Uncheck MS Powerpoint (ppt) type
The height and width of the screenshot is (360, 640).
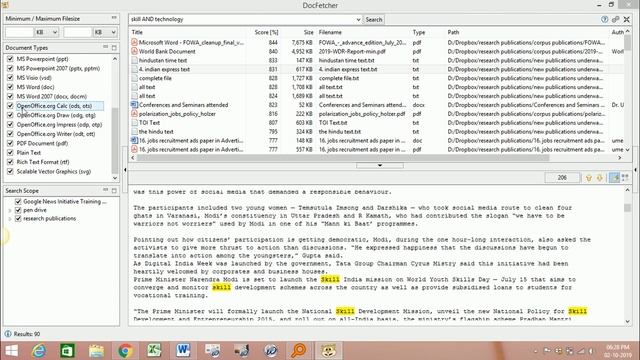coord(10,59)
